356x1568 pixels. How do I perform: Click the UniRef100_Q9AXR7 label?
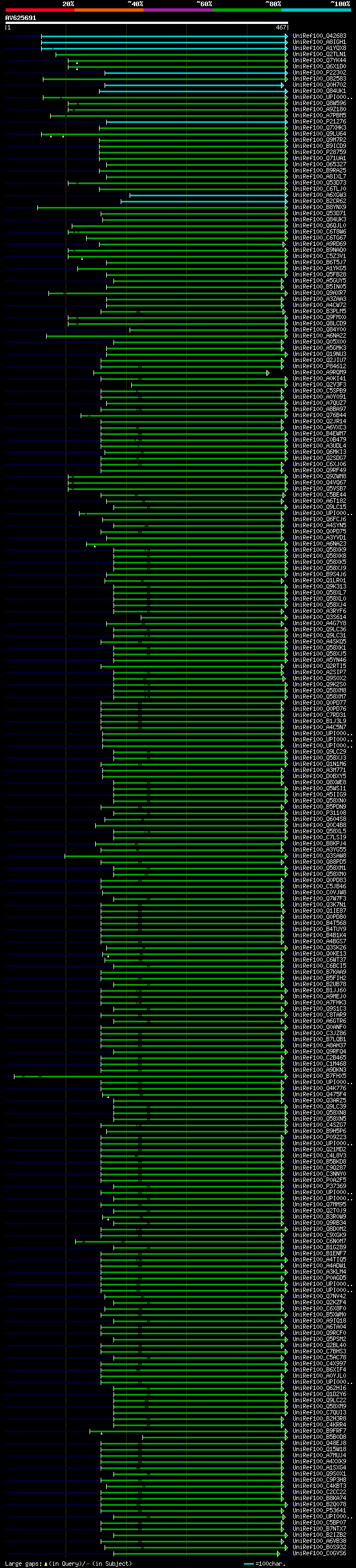[x=319, y=293]
